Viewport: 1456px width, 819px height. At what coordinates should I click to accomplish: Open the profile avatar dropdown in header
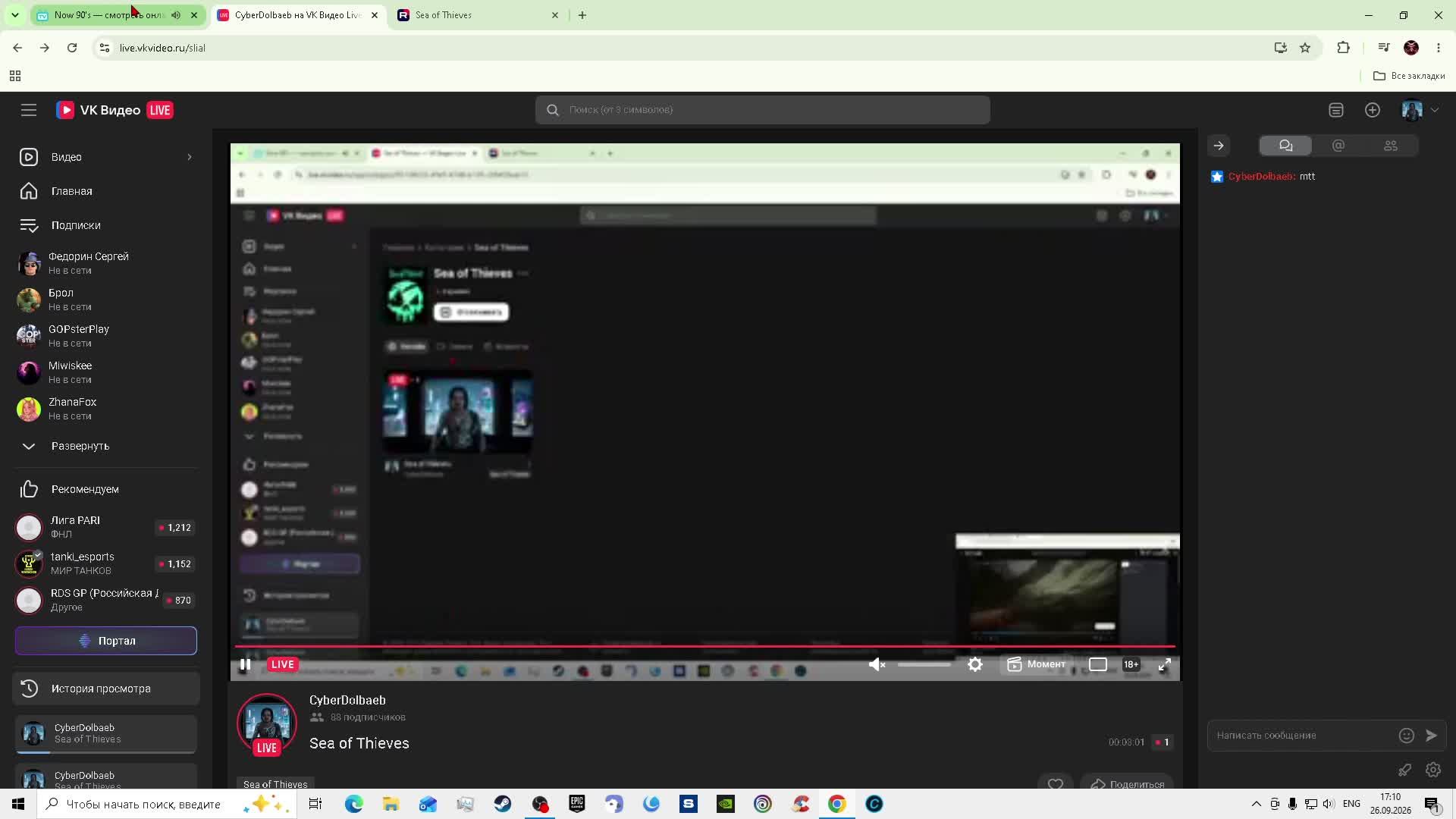point(1420,110)
